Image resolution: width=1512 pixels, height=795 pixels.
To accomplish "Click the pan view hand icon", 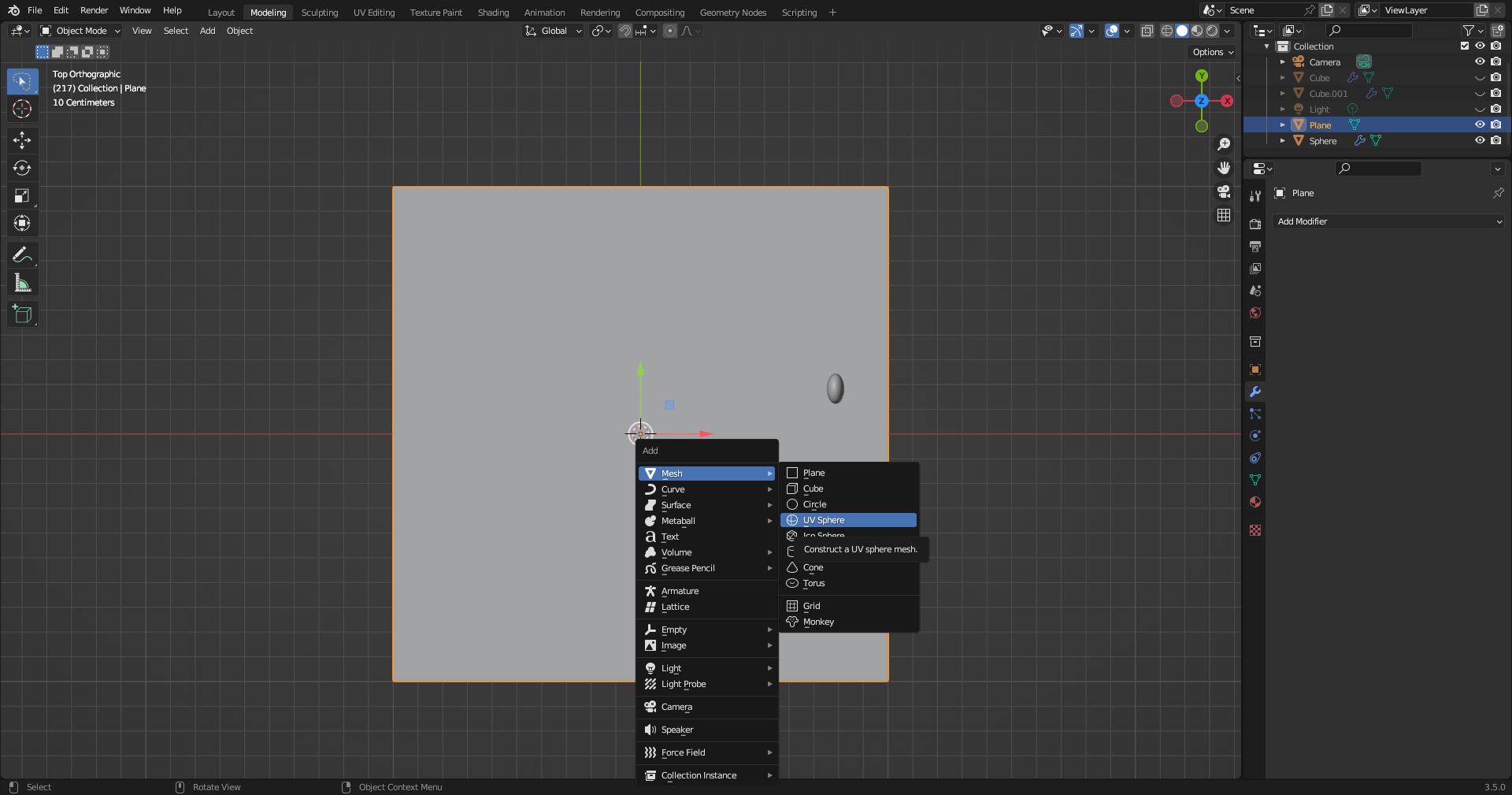I will 1224,168.
